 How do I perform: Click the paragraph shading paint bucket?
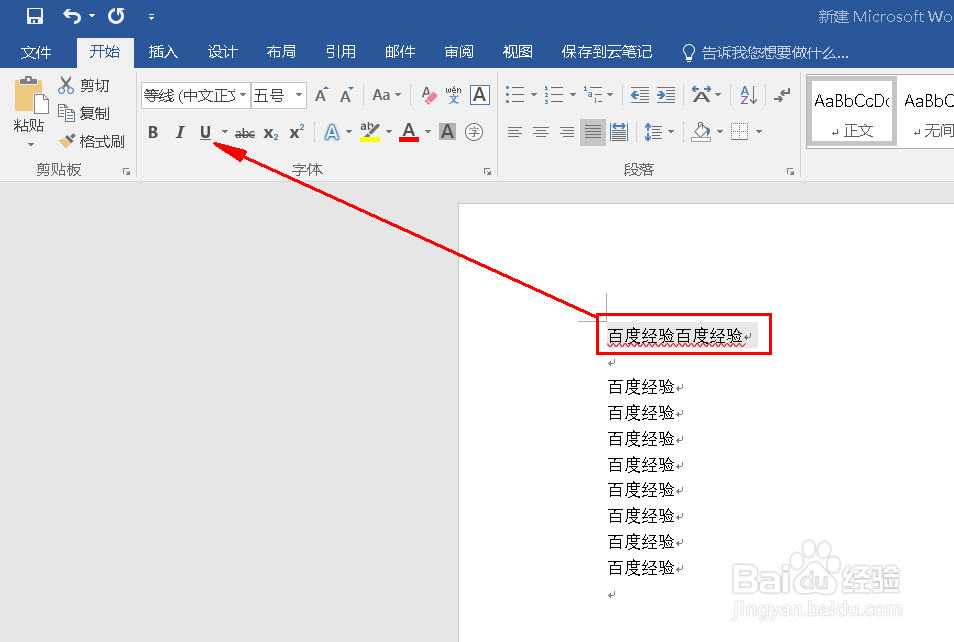701,131
